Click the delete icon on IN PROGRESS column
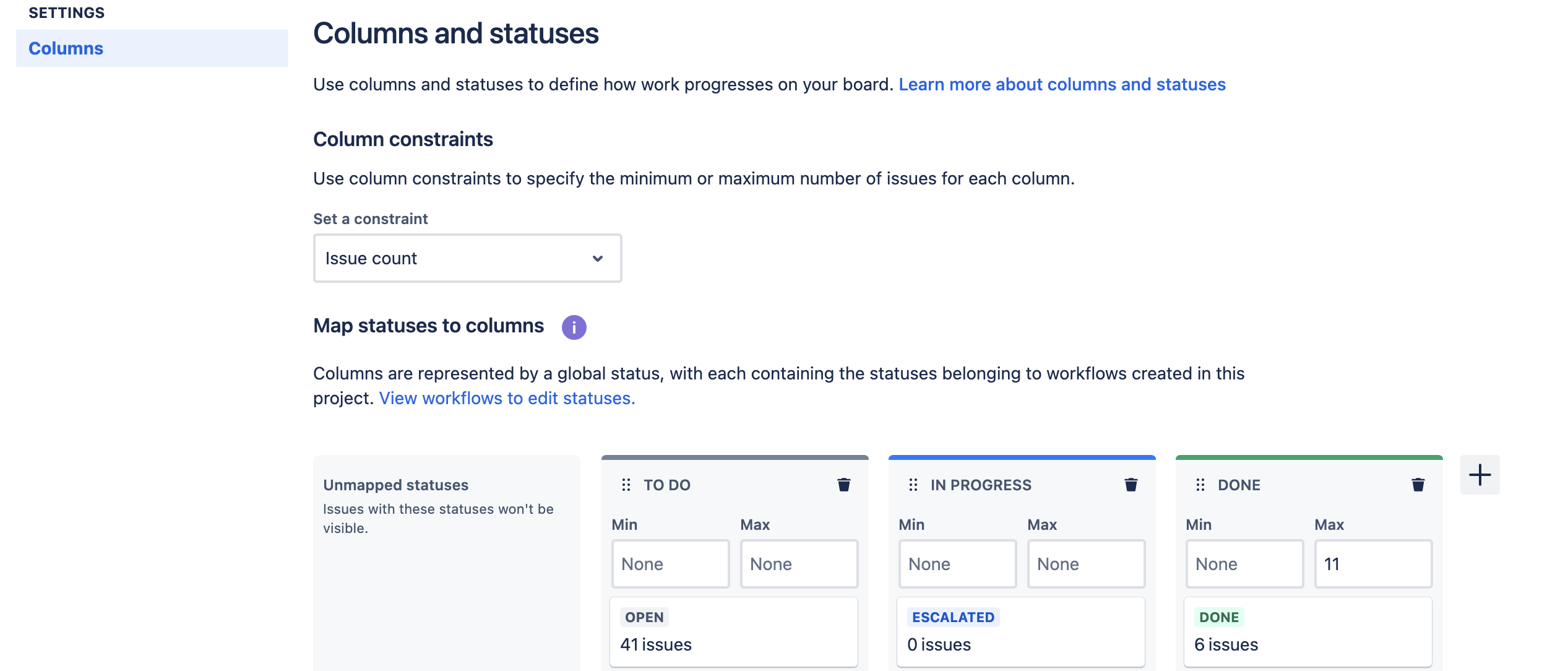1568x671 pixels. click(x=1130, y=485)
